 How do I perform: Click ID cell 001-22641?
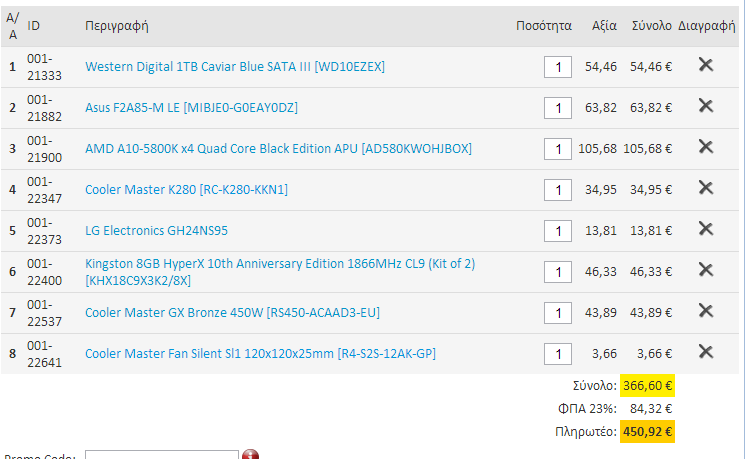(x=44, y=354)
